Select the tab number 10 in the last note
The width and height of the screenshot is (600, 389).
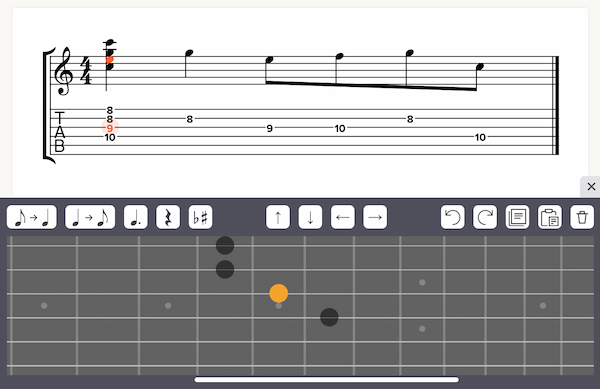pos(480,137)
